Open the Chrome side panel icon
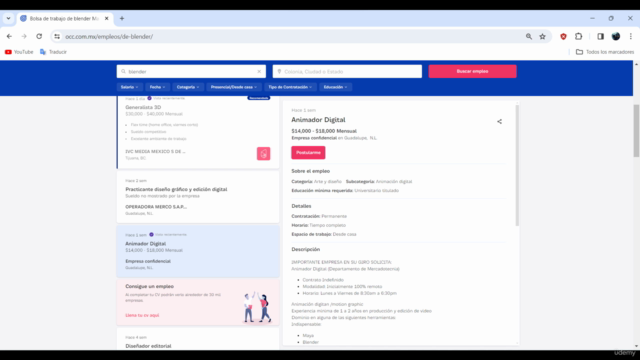Viewport: 640px width, 360px height. point(600,36)
